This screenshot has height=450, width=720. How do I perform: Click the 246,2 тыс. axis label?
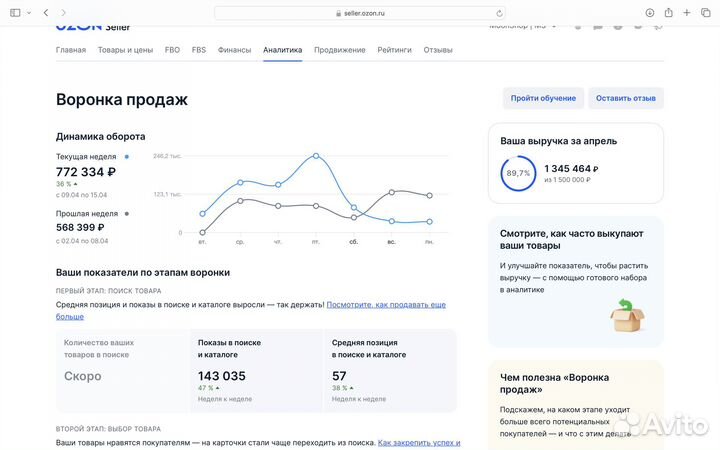point(167,156)
